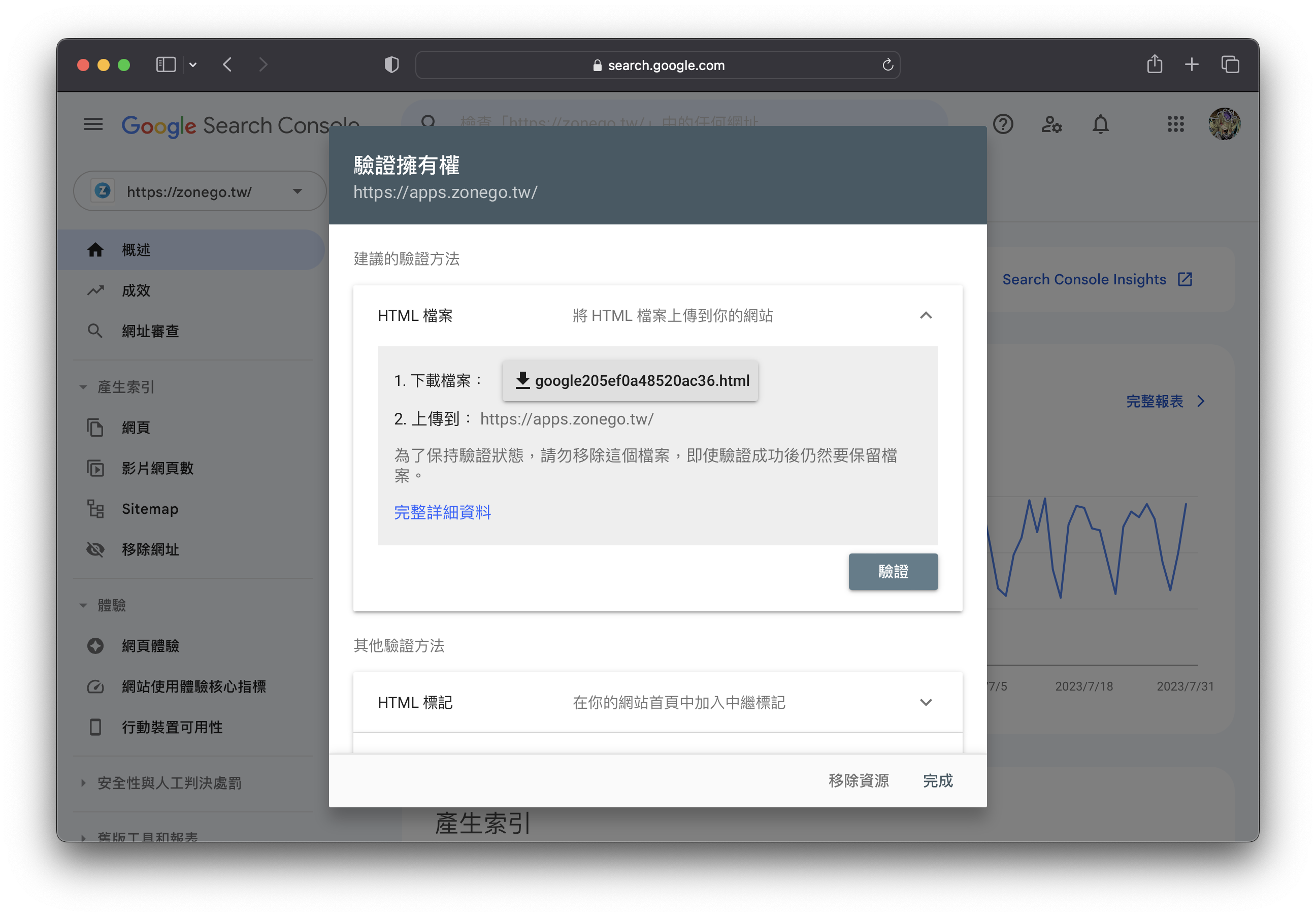
Task: Open the 行動裝置可用性 mobile usability item
Action: 191,728
